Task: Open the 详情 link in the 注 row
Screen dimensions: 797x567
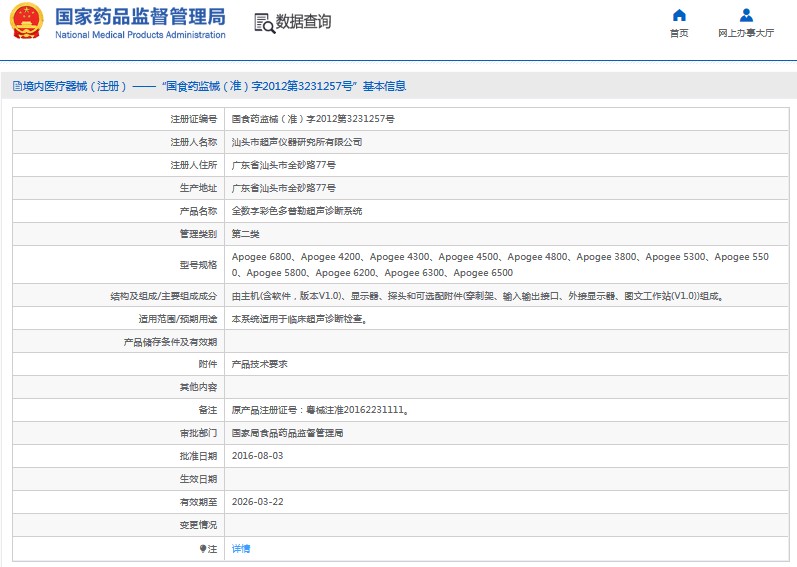Action: [241, 549]
